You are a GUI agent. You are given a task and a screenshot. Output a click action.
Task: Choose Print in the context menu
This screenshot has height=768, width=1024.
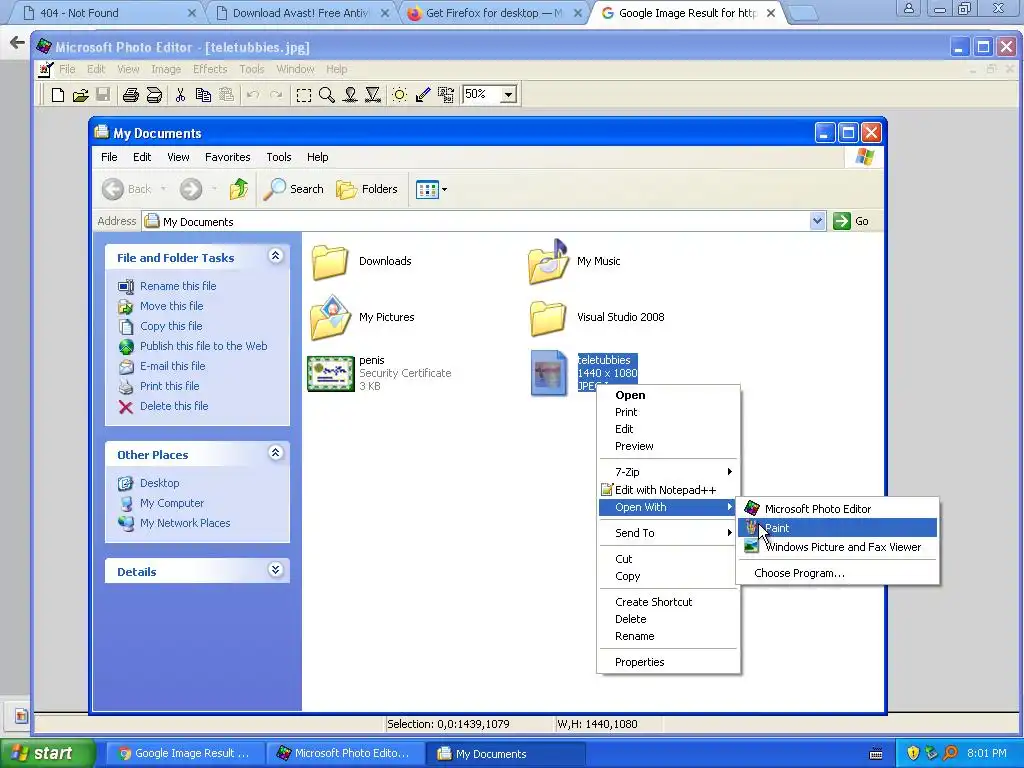(x=669, y=412)
